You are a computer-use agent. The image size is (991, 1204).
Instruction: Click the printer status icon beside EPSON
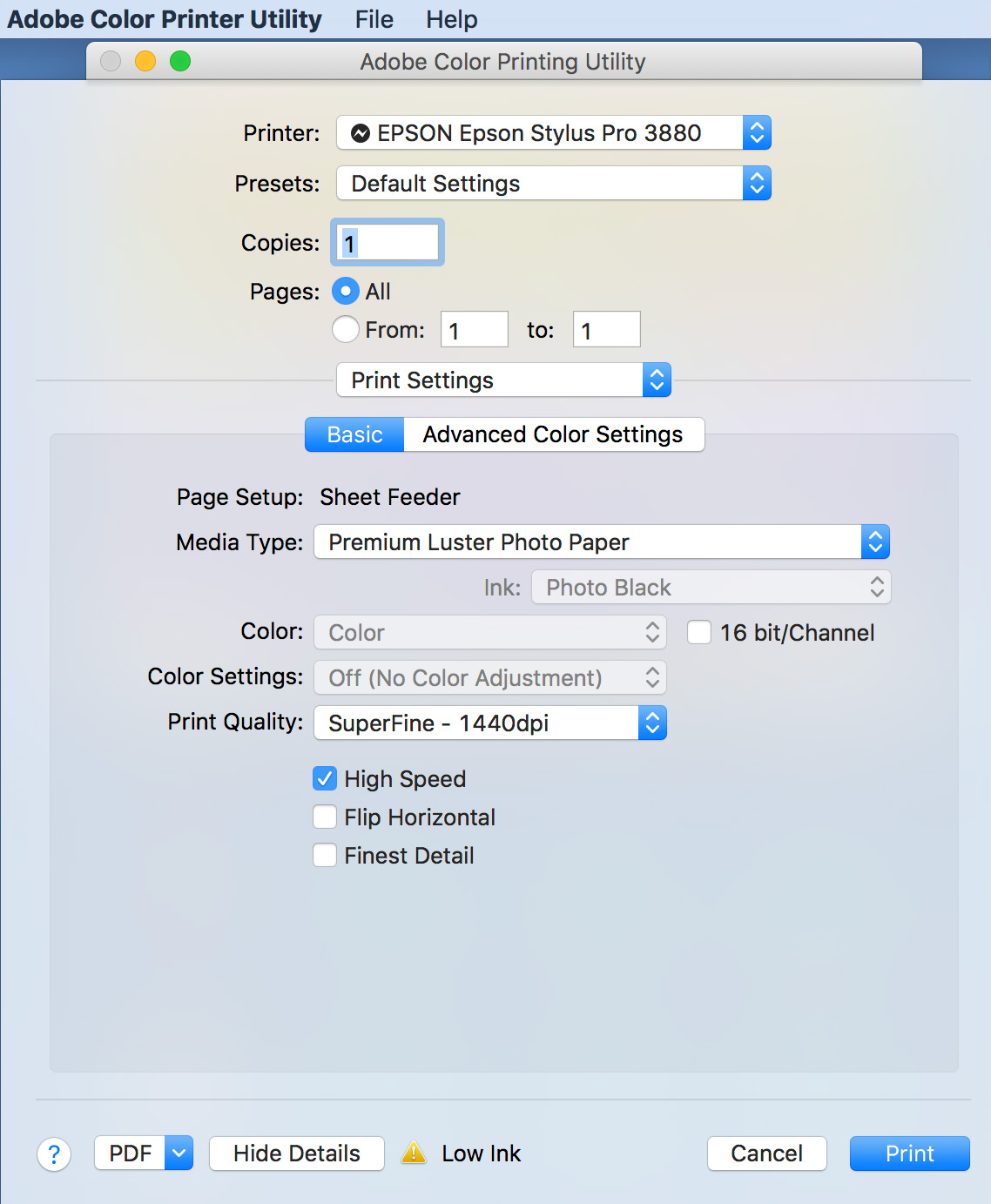(x=360, y=133)
